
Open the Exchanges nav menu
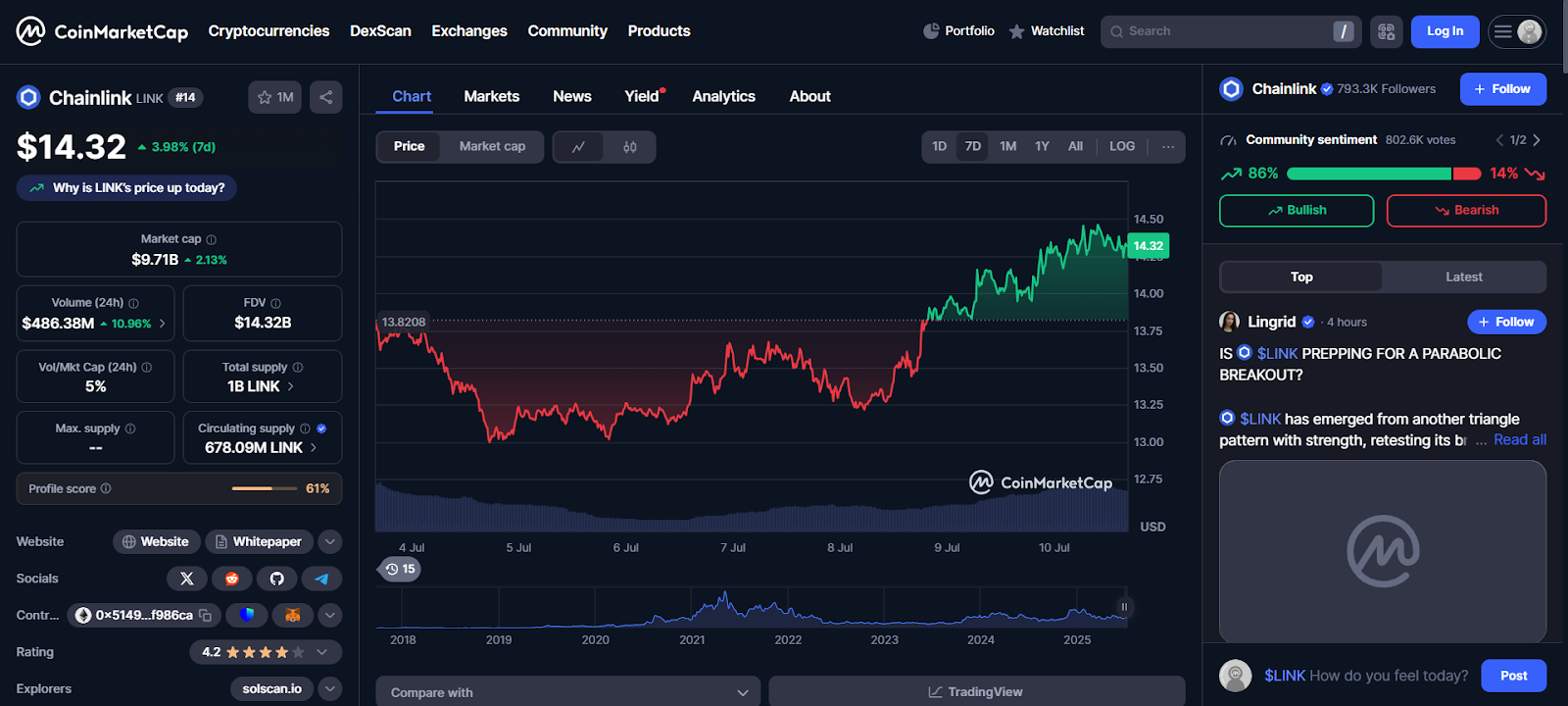pos(469,31)
